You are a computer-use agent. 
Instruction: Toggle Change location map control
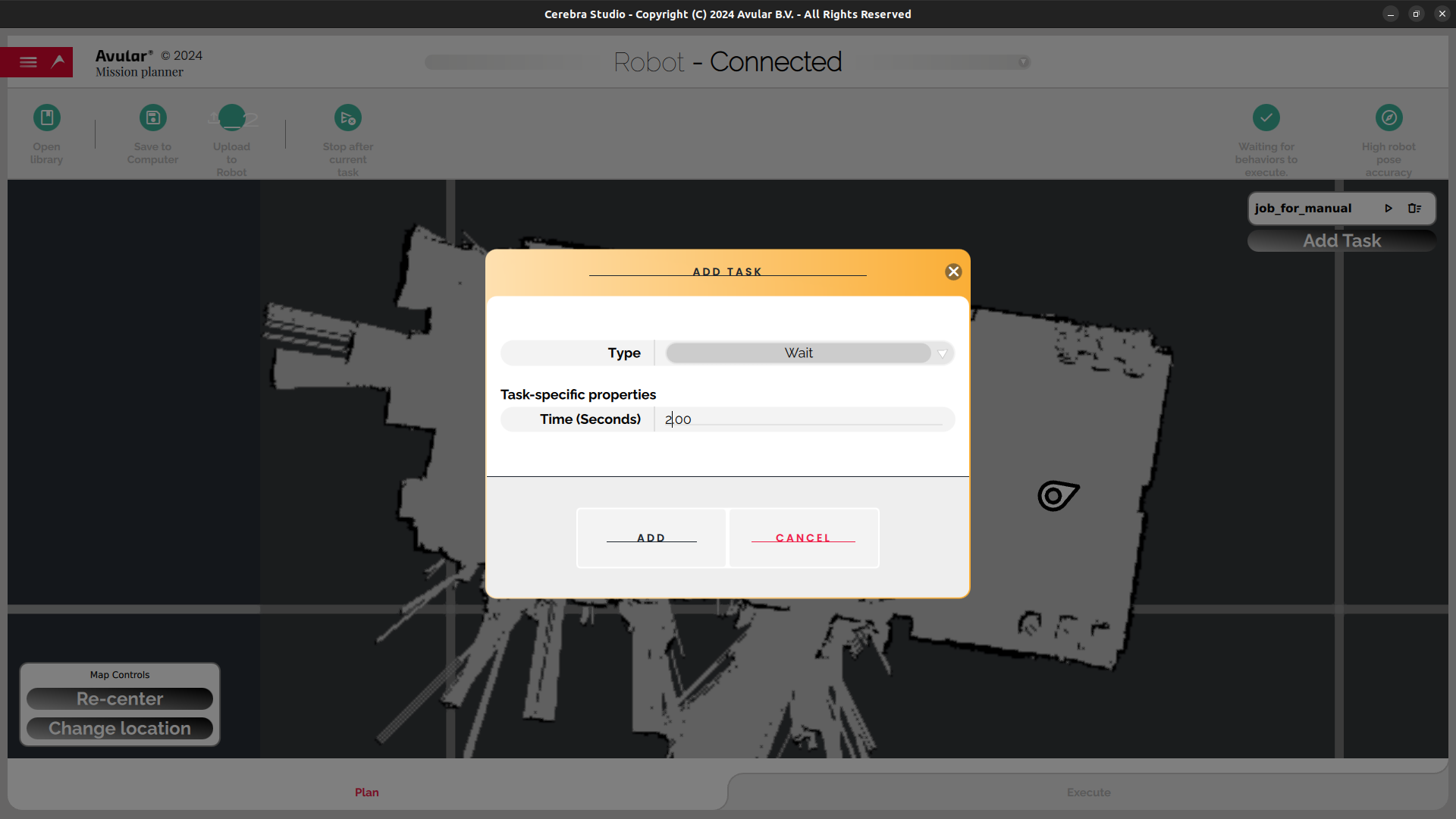point(119,727)
